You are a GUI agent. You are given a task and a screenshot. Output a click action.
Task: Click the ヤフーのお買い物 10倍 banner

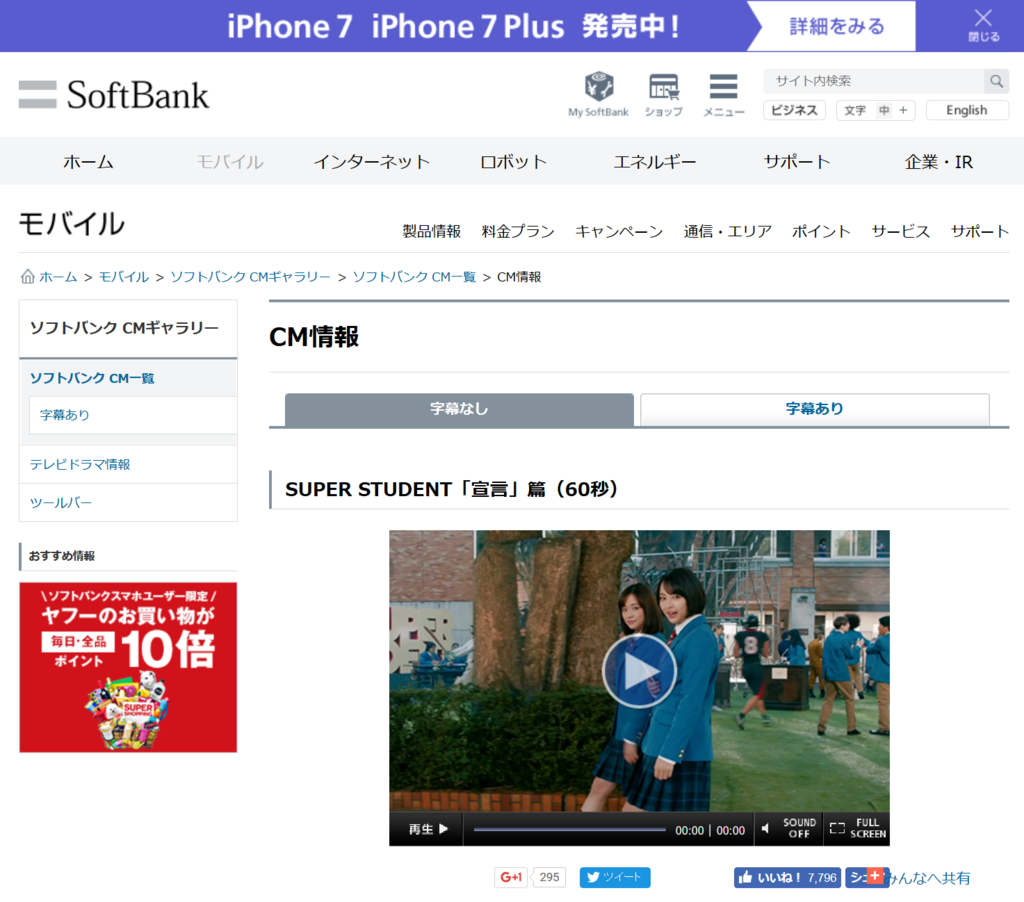coord(128,666)
